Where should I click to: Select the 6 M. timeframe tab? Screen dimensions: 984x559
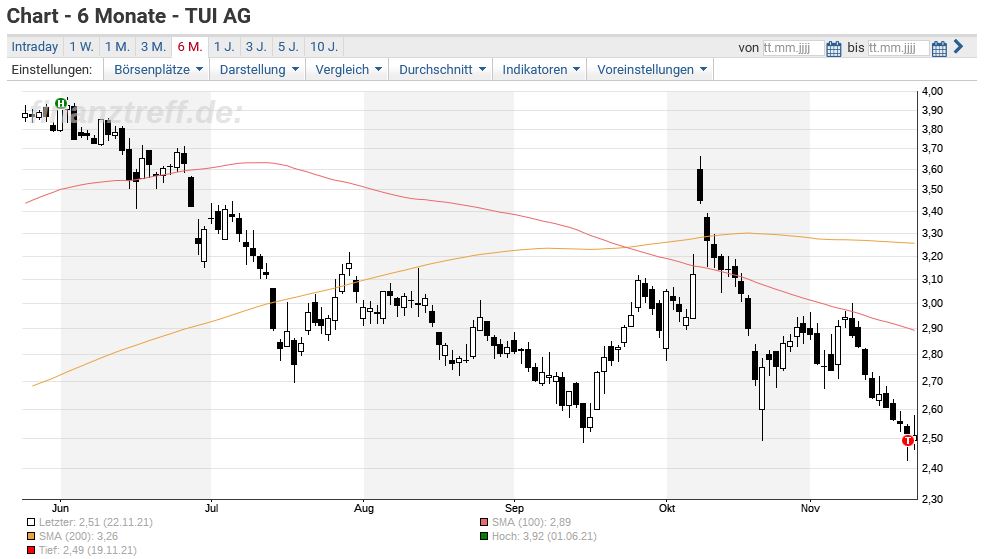[x=190, y=46]
